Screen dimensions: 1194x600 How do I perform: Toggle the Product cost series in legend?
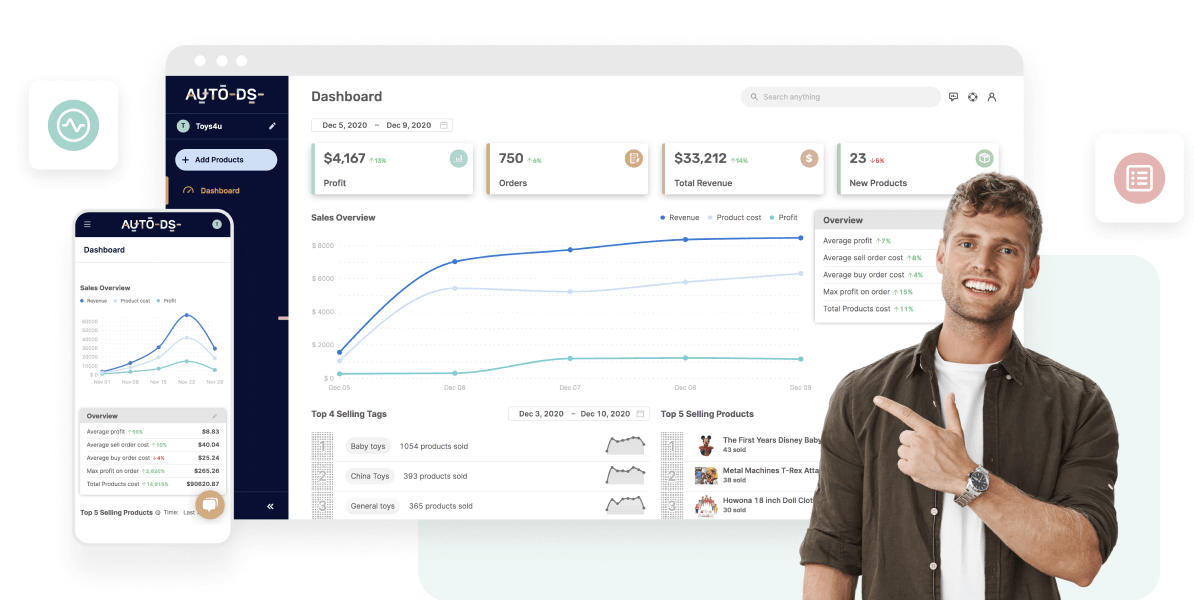click(x=735, y=217)
